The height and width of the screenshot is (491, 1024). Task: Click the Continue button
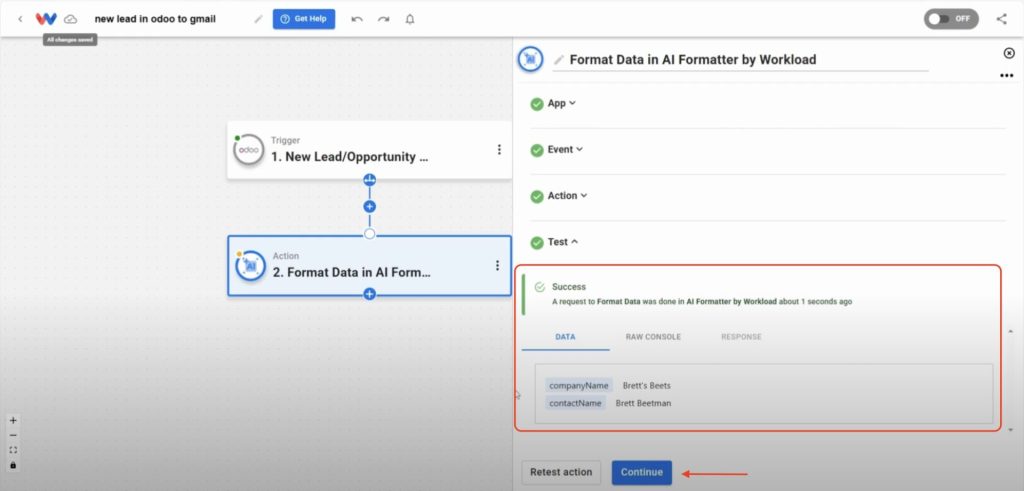pyautogui.click(x=641, y=472)
